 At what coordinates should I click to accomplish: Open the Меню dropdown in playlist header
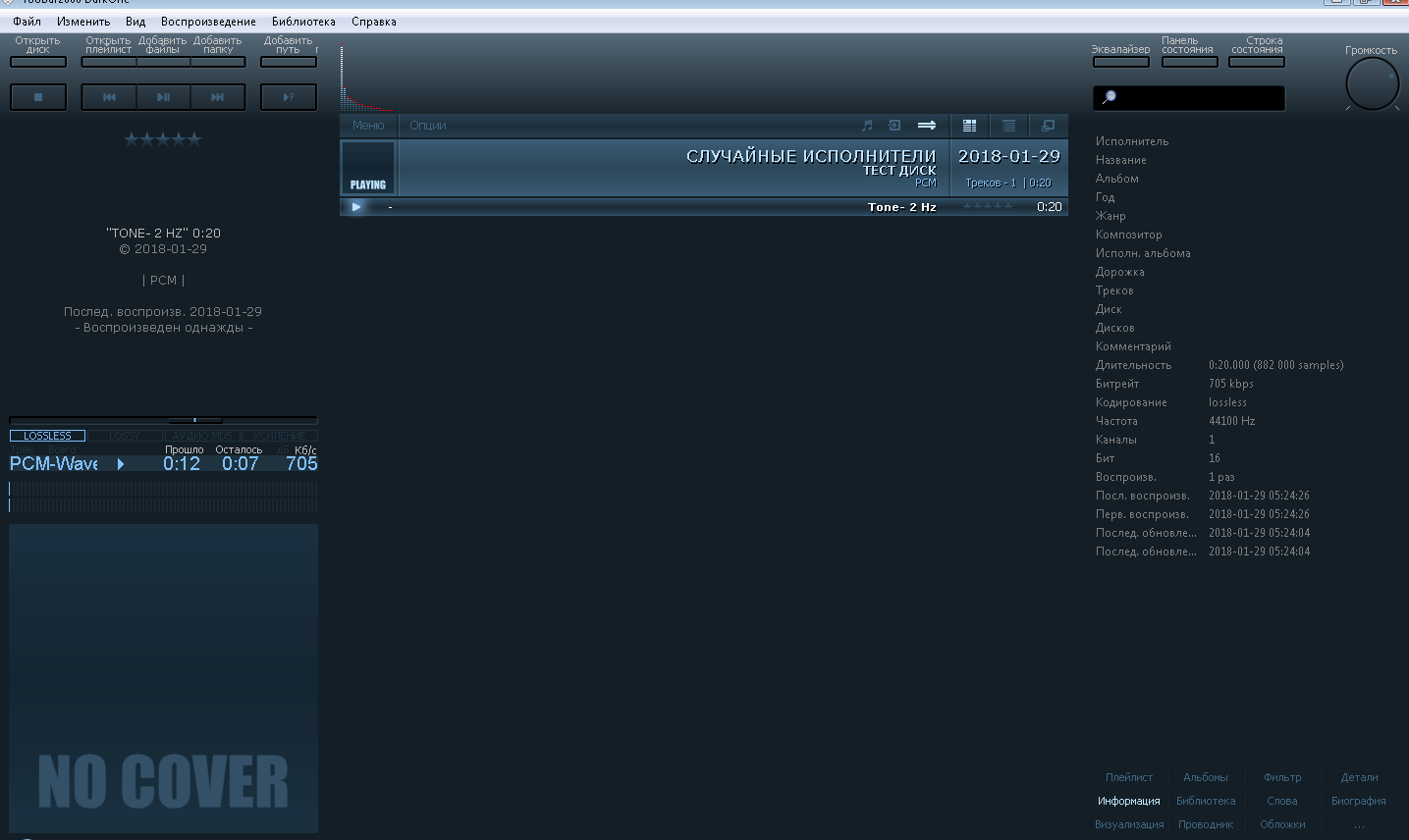tap(368, 126)
